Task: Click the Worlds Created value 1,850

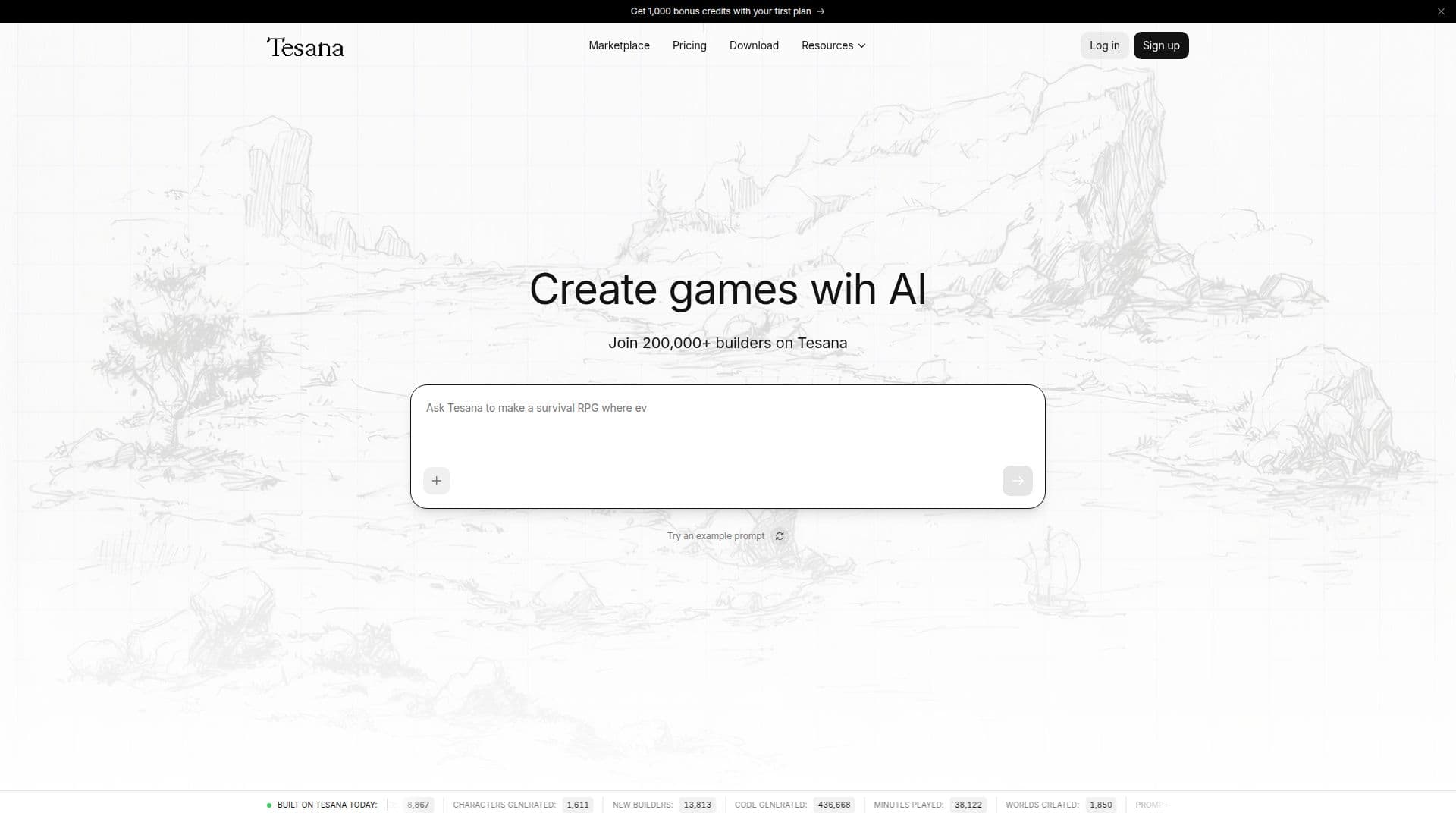Action: tap(1100, 805)
